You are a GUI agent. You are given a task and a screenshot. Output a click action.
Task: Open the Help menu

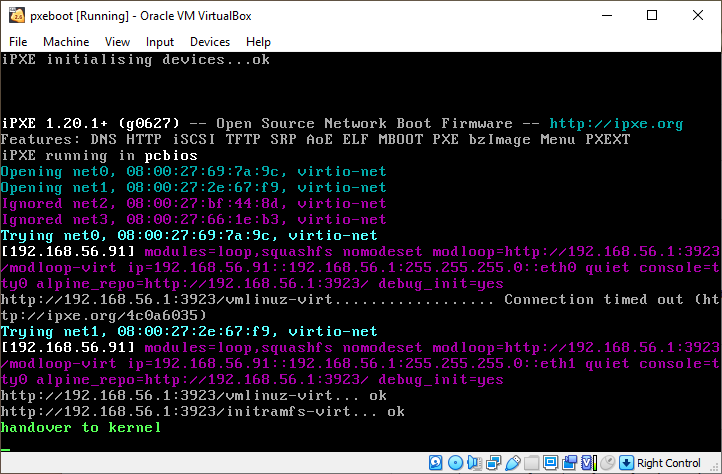(258, 42)
